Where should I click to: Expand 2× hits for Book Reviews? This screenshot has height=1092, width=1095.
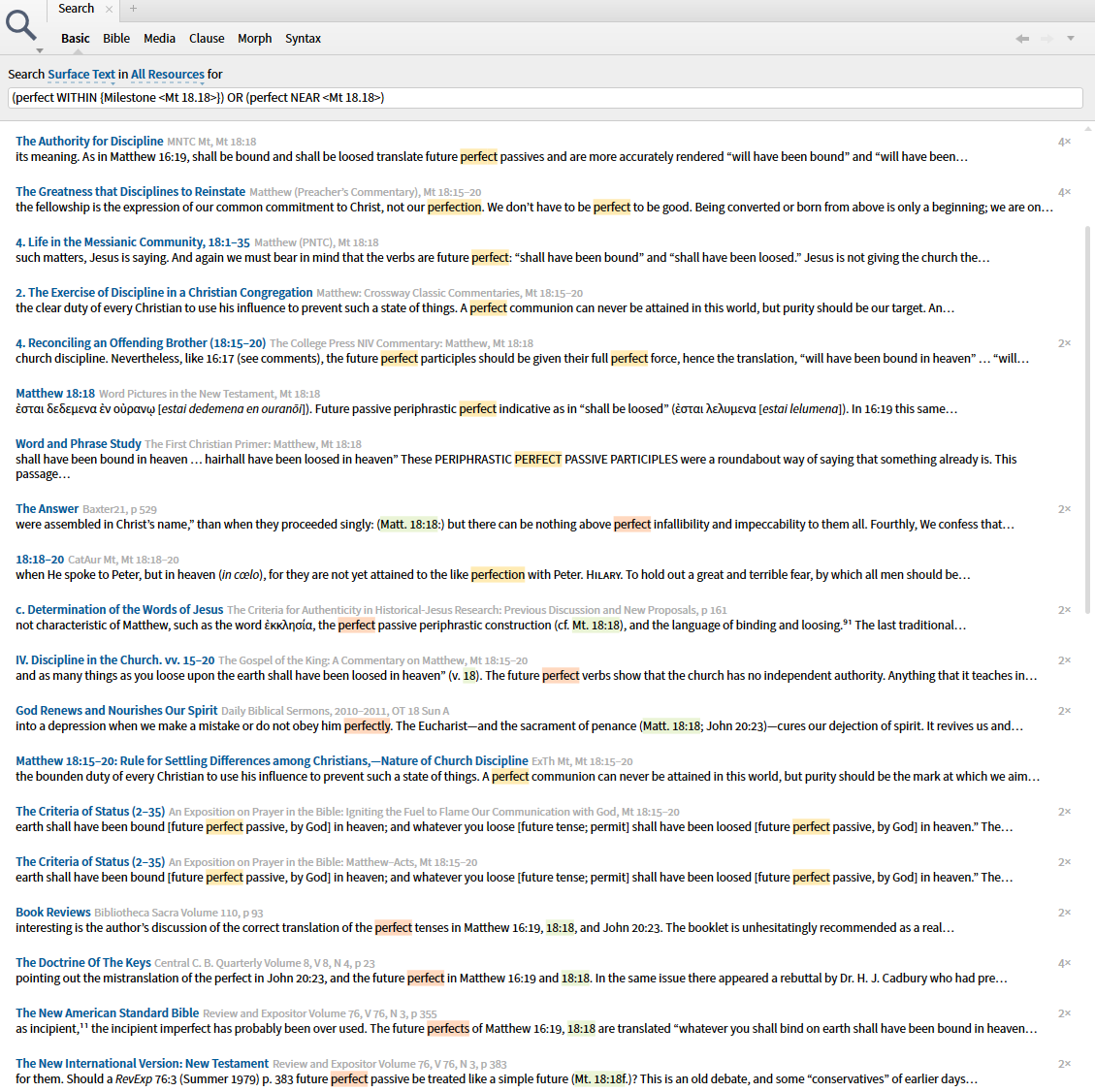pos(1064,913)
